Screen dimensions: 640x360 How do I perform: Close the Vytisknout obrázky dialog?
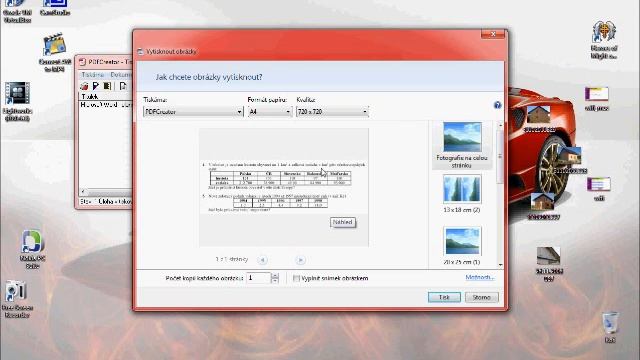(493, 34)
